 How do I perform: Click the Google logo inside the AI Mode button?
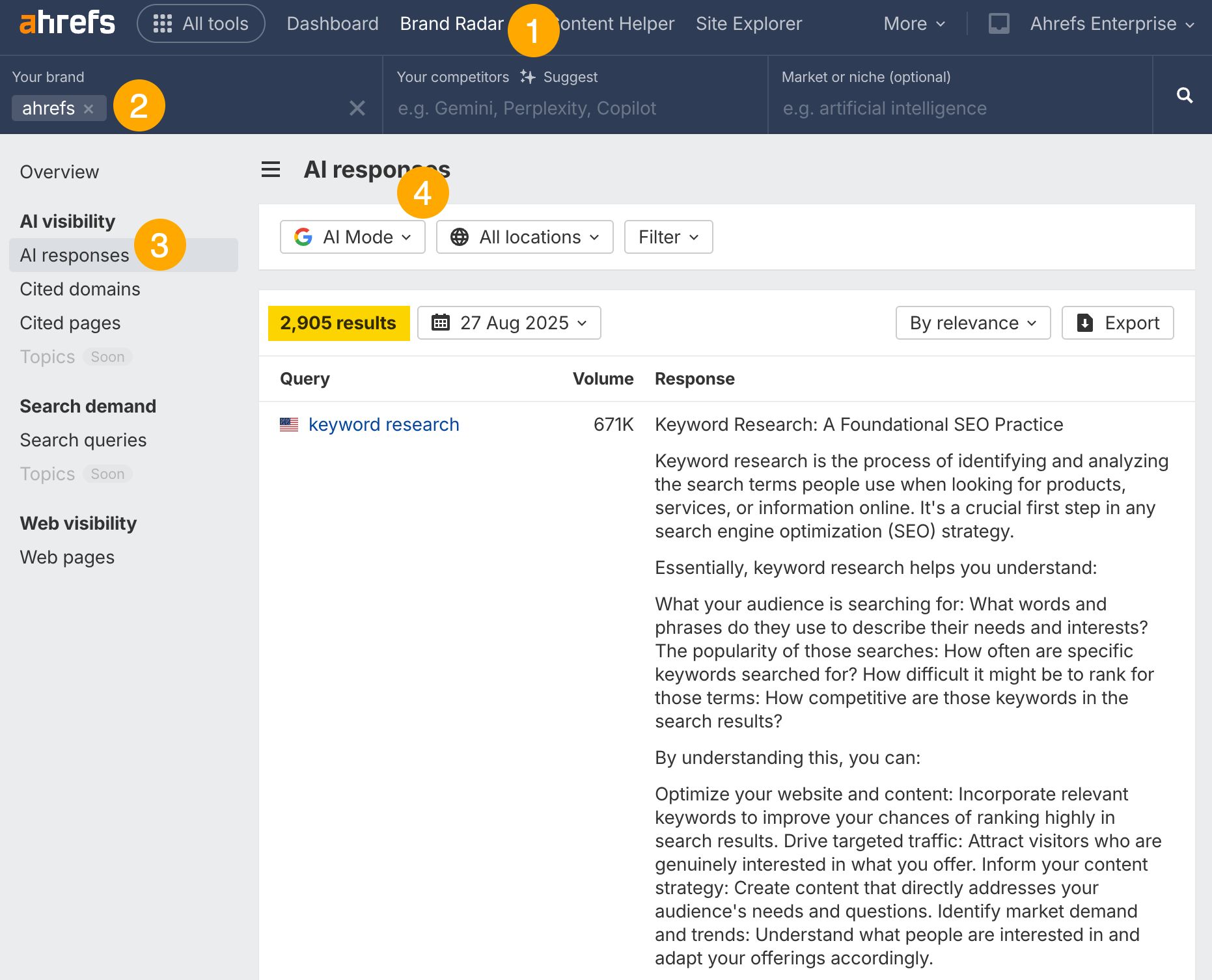(x=303, y=237)
